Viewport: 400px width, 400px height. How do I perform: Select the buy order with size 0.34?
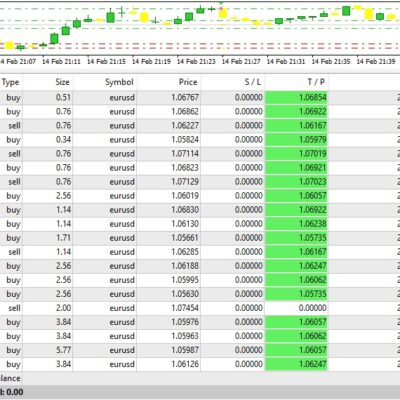200,140
